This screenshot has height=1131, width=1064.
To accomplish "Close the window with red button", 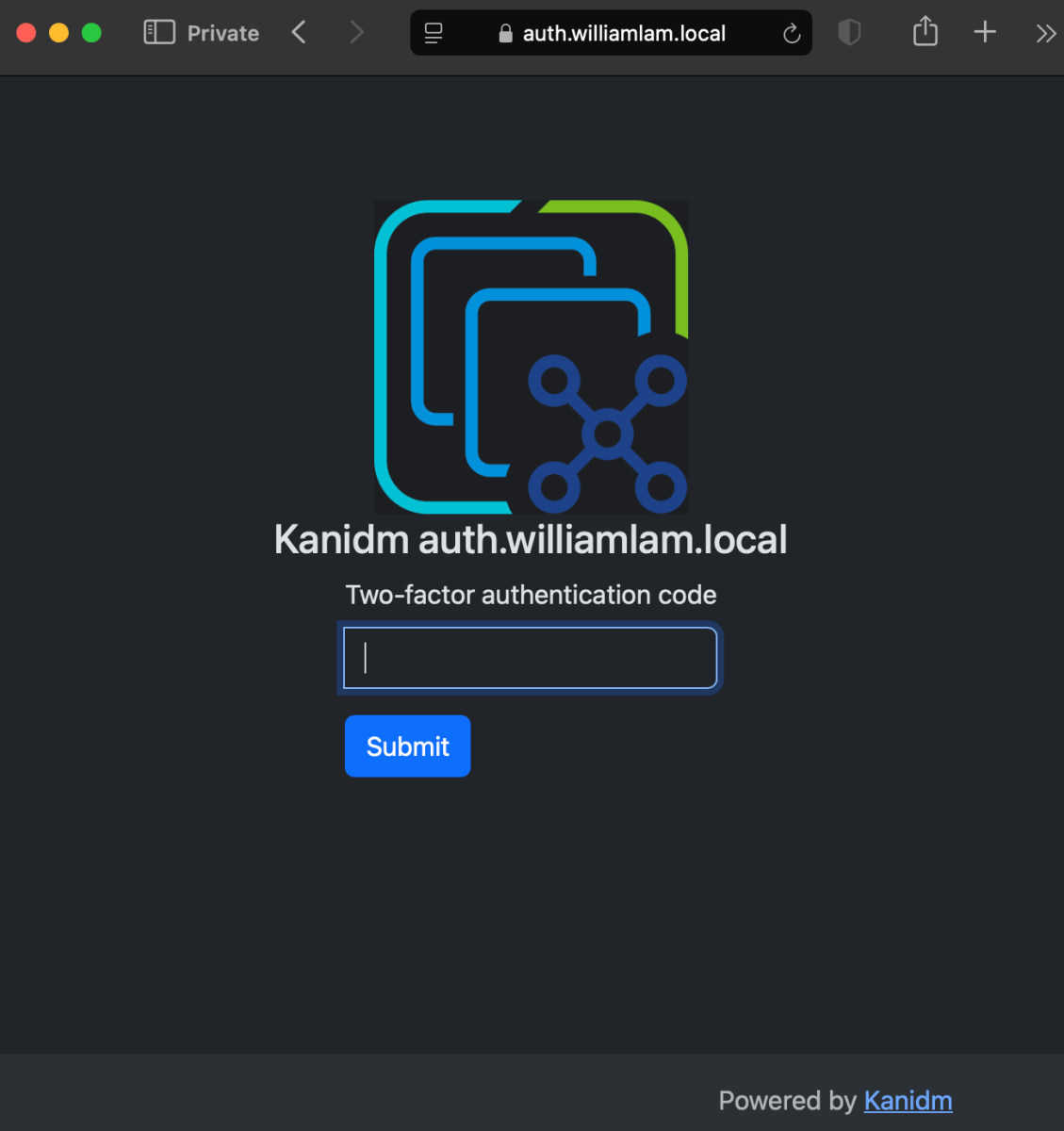I will click(x=26, y=33).
